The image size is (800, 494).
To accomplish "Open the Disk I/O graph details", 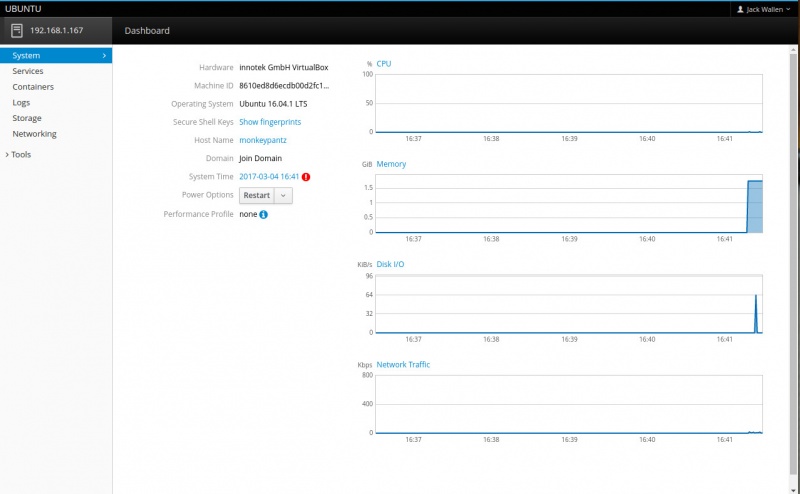I will click(390, 264).
